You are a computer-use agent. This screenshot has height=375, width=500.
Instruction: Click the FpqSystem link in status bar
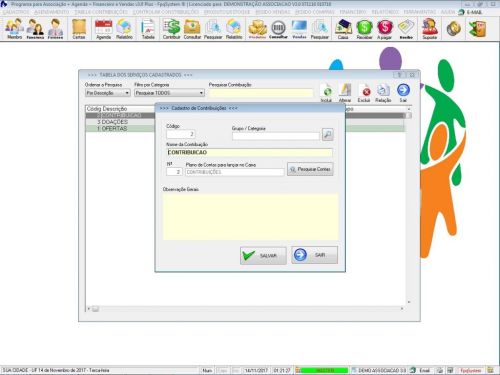470,370
